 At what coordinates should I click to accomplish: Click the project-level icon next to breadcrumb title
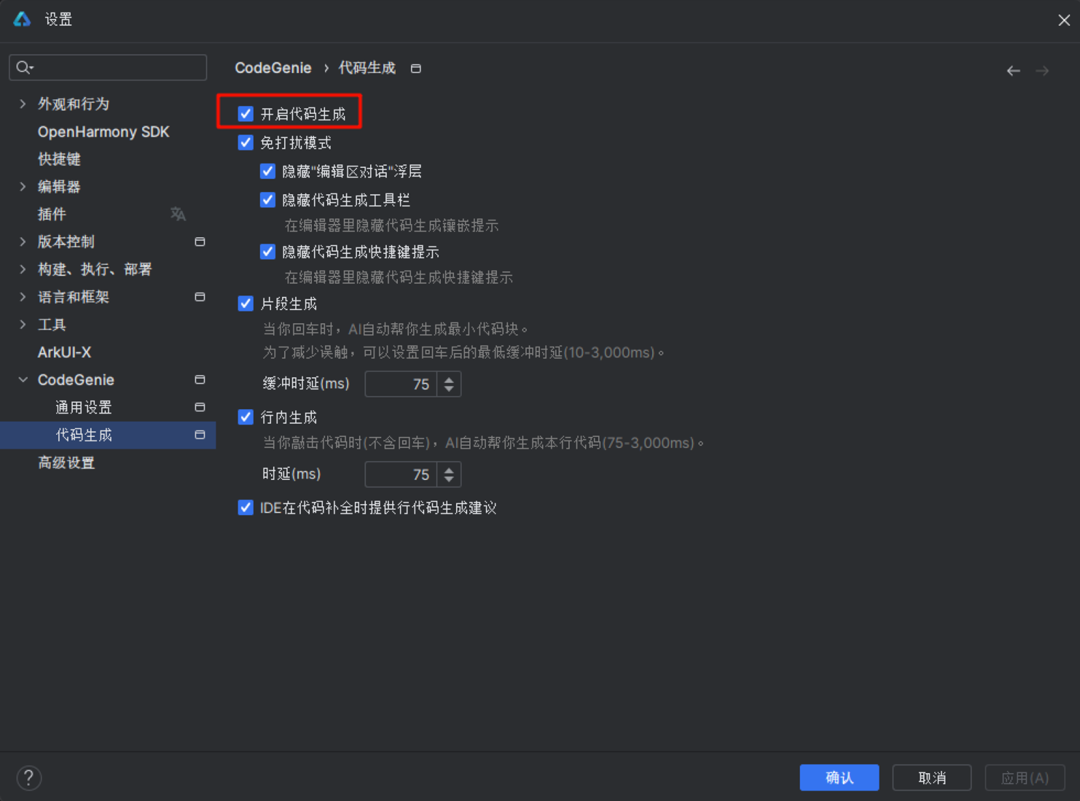coord(416,68)
